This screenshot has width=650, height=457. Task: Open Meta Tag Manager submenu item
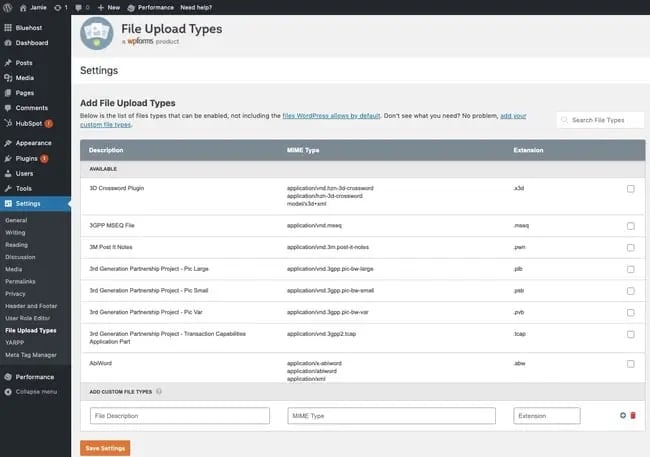31,355
